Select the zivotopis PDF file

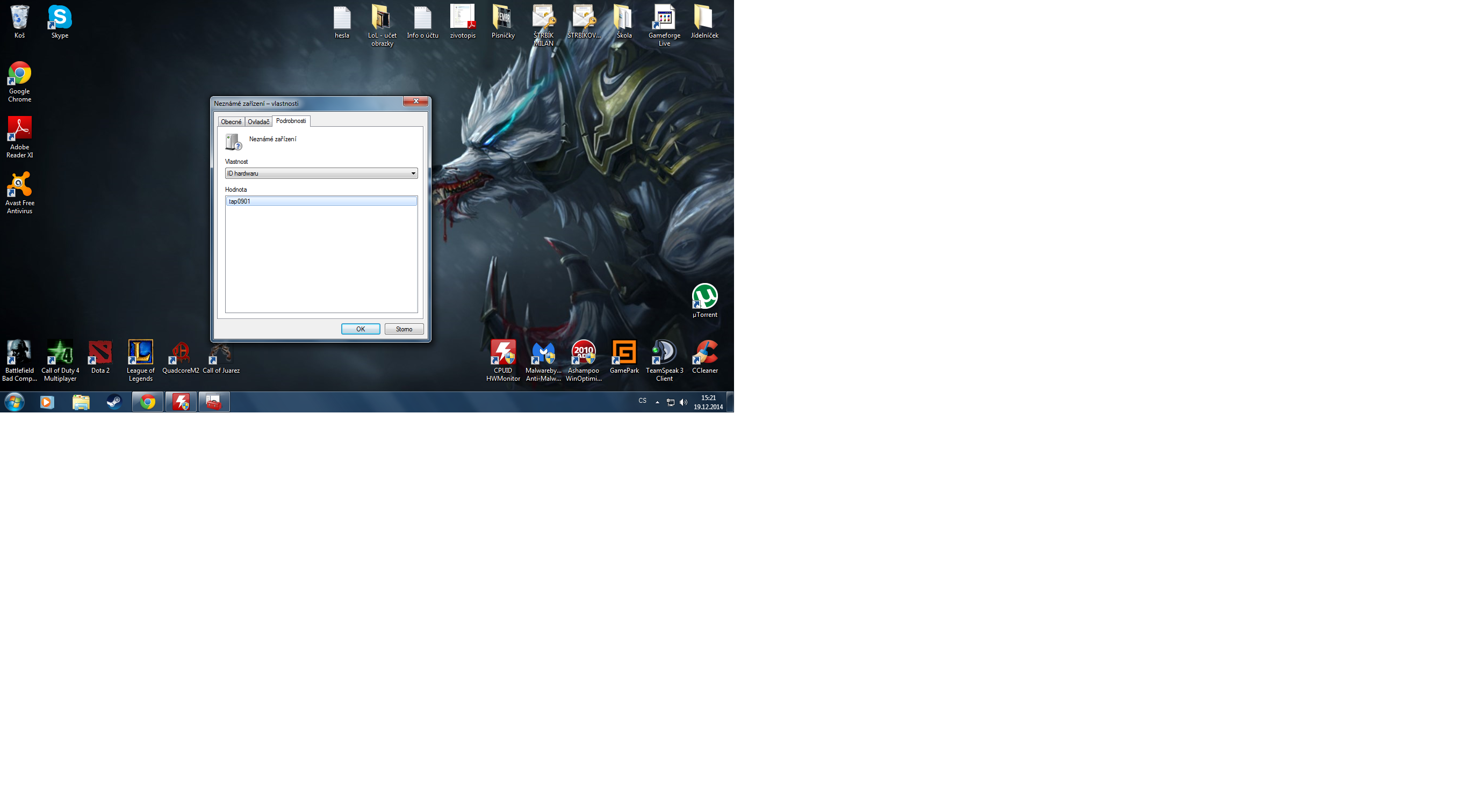tap(463, 21)
